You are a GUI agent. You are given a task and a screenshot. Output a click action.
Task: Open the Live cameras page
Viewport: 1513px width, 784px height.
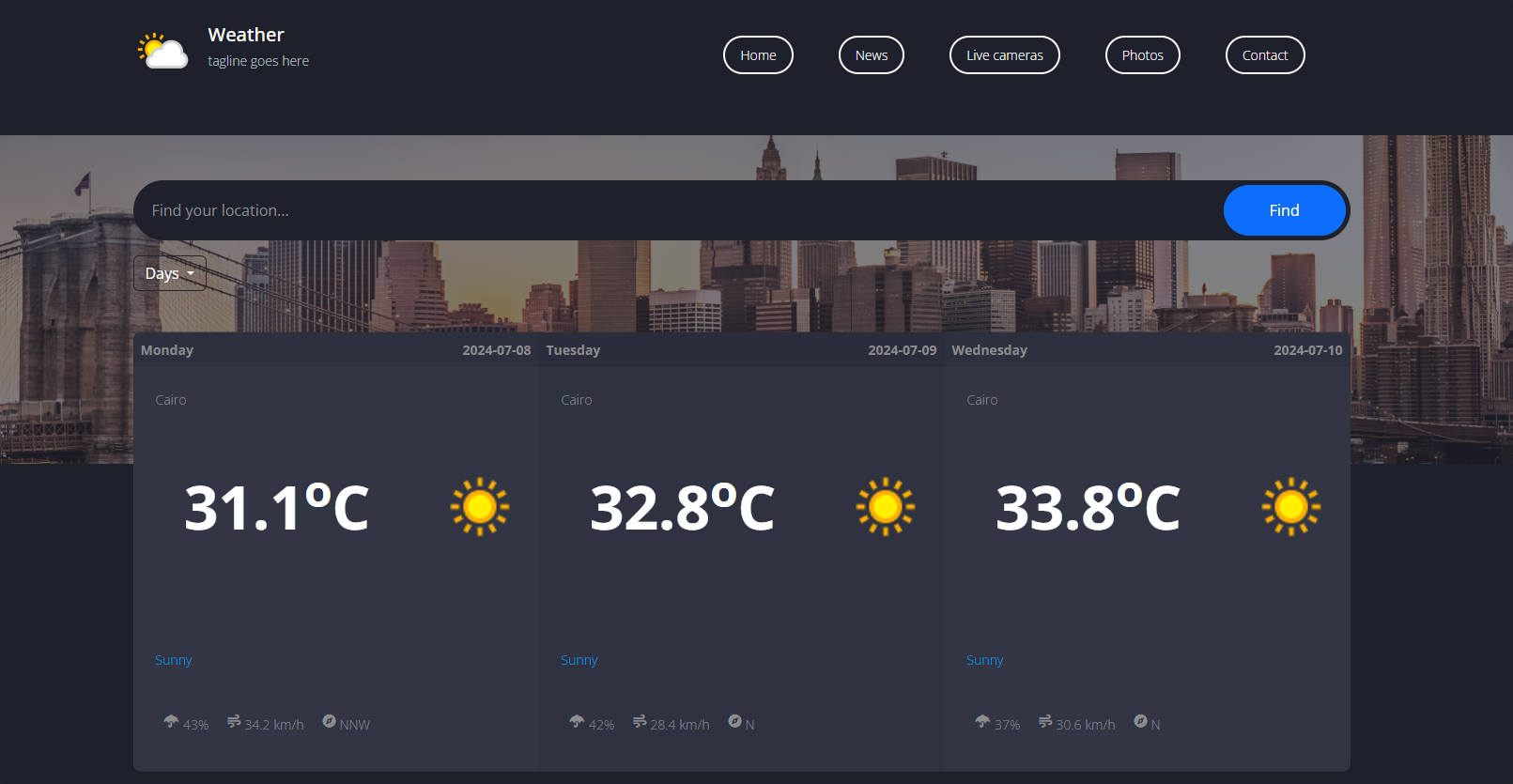tap(1005, 55)
